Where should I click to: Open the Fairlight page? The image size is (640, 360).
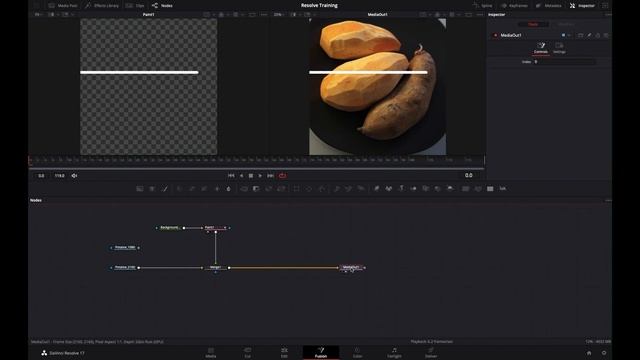[x=394, y=353]
